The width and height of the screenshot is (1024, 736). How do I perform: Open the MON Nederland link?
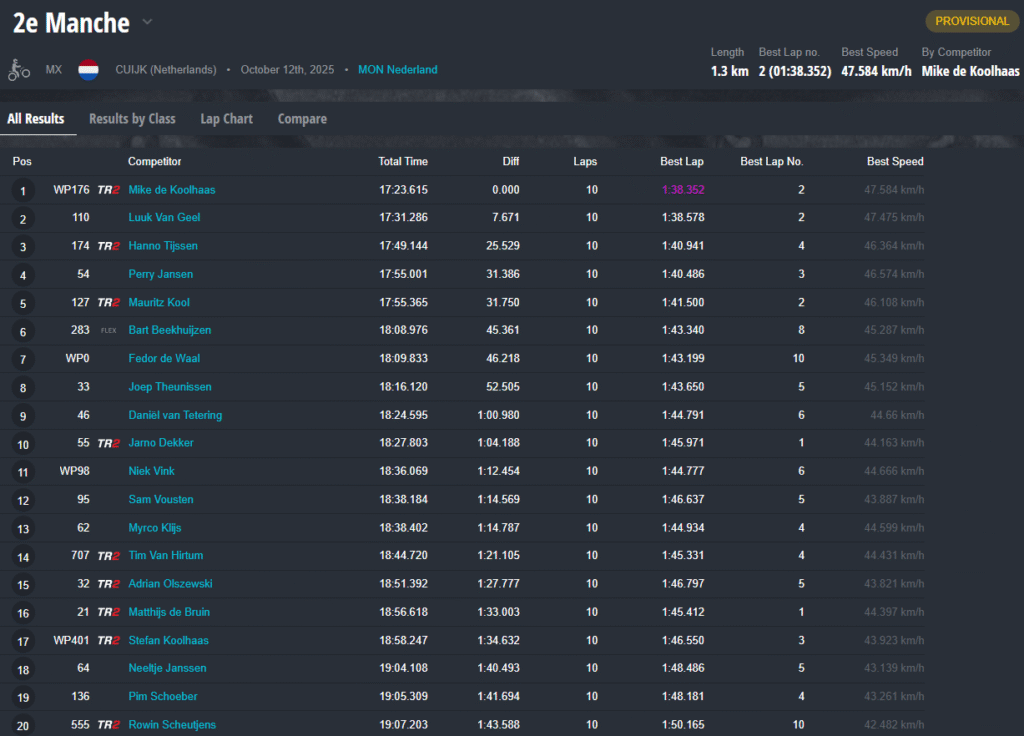pyautogui.click(x=398, y=70)
